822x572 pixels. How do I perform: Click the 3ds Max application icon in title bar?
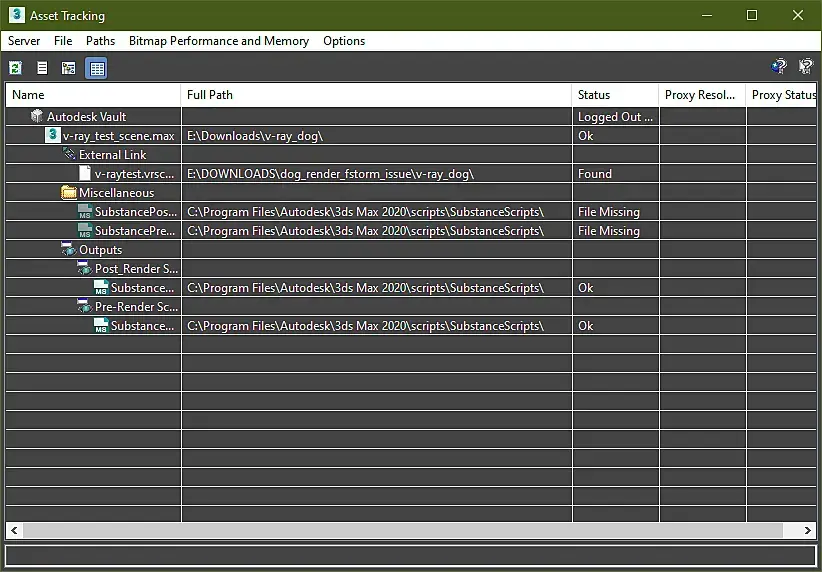(17, 15)
